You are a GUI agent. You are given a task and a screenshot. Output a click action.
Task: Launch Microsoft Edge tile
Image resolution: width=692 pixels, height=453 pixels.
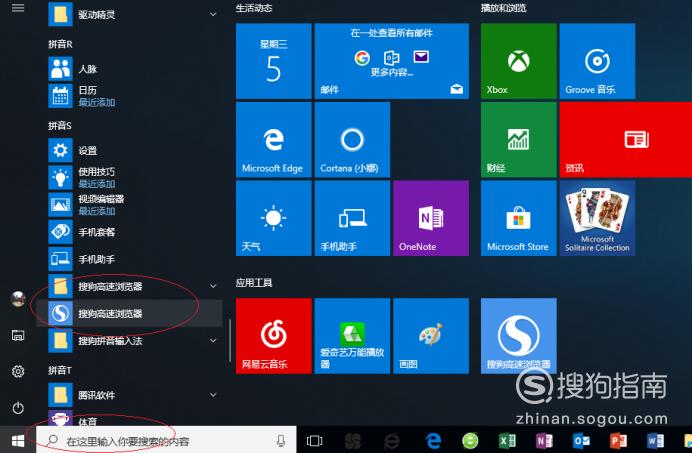274,140
